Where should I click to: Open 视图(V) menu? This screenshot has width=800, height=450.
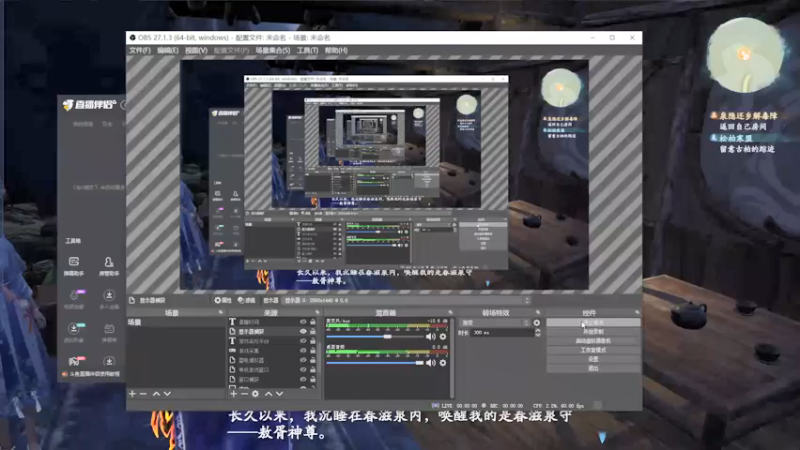tap(196, 51)
